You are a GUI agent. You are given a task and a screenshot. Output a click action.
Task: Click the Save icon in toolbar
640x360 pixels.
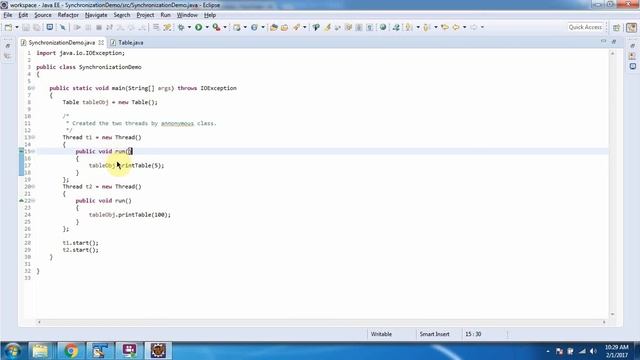tap(26, 27)
